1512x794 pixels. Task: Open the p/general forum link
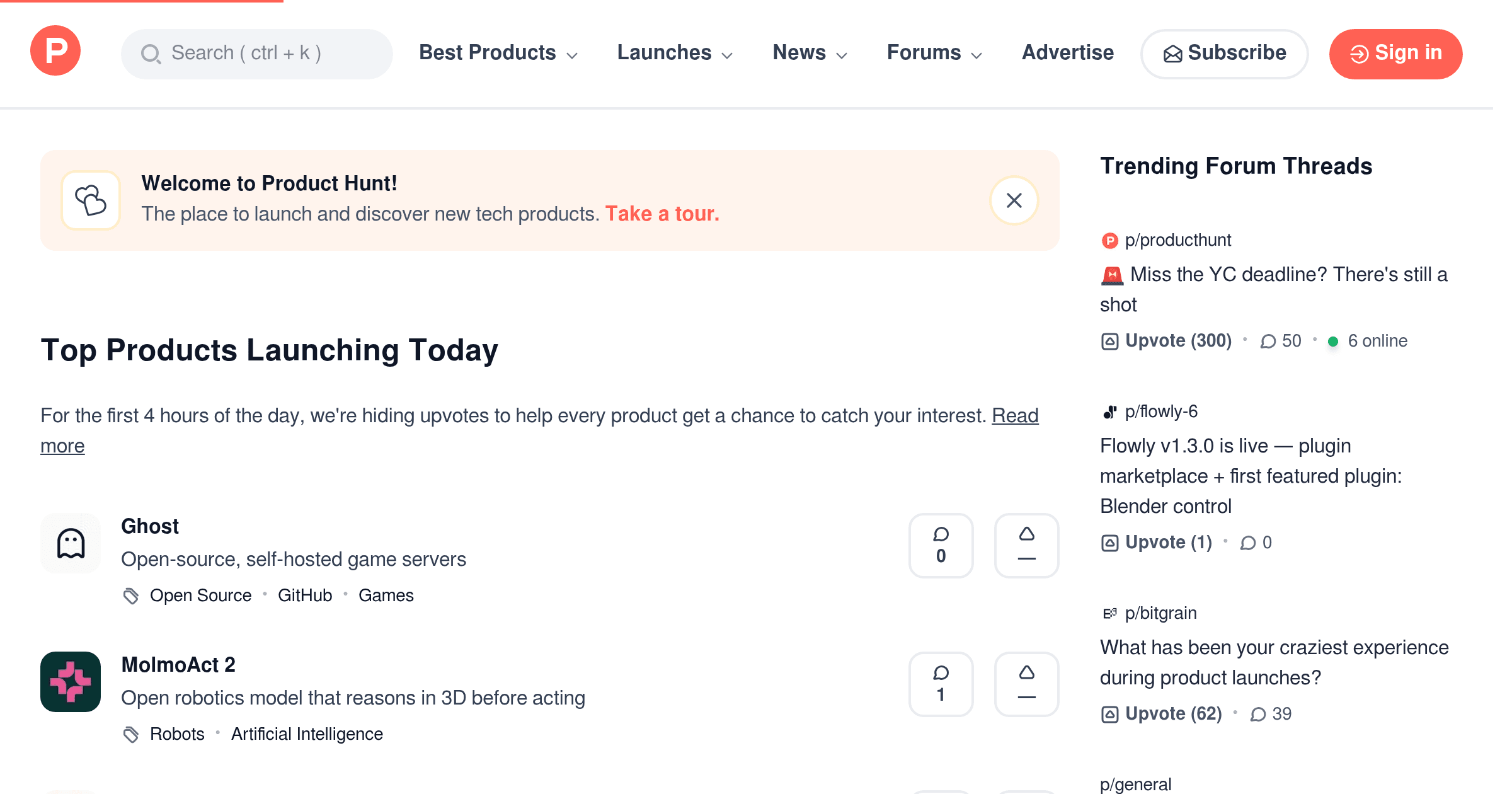point(1136,785)
